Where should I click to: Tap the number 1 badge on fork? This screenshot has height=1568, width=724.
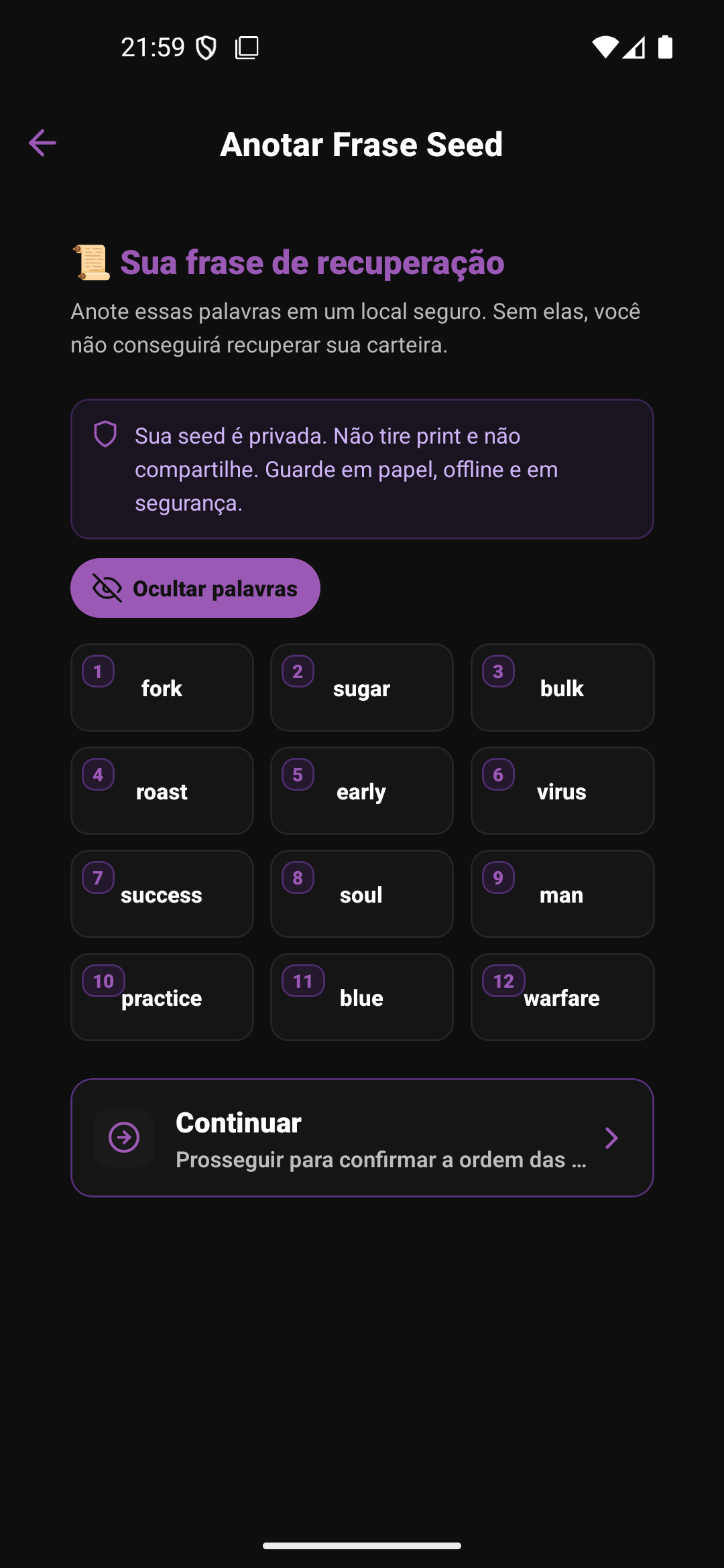point(98,671)
